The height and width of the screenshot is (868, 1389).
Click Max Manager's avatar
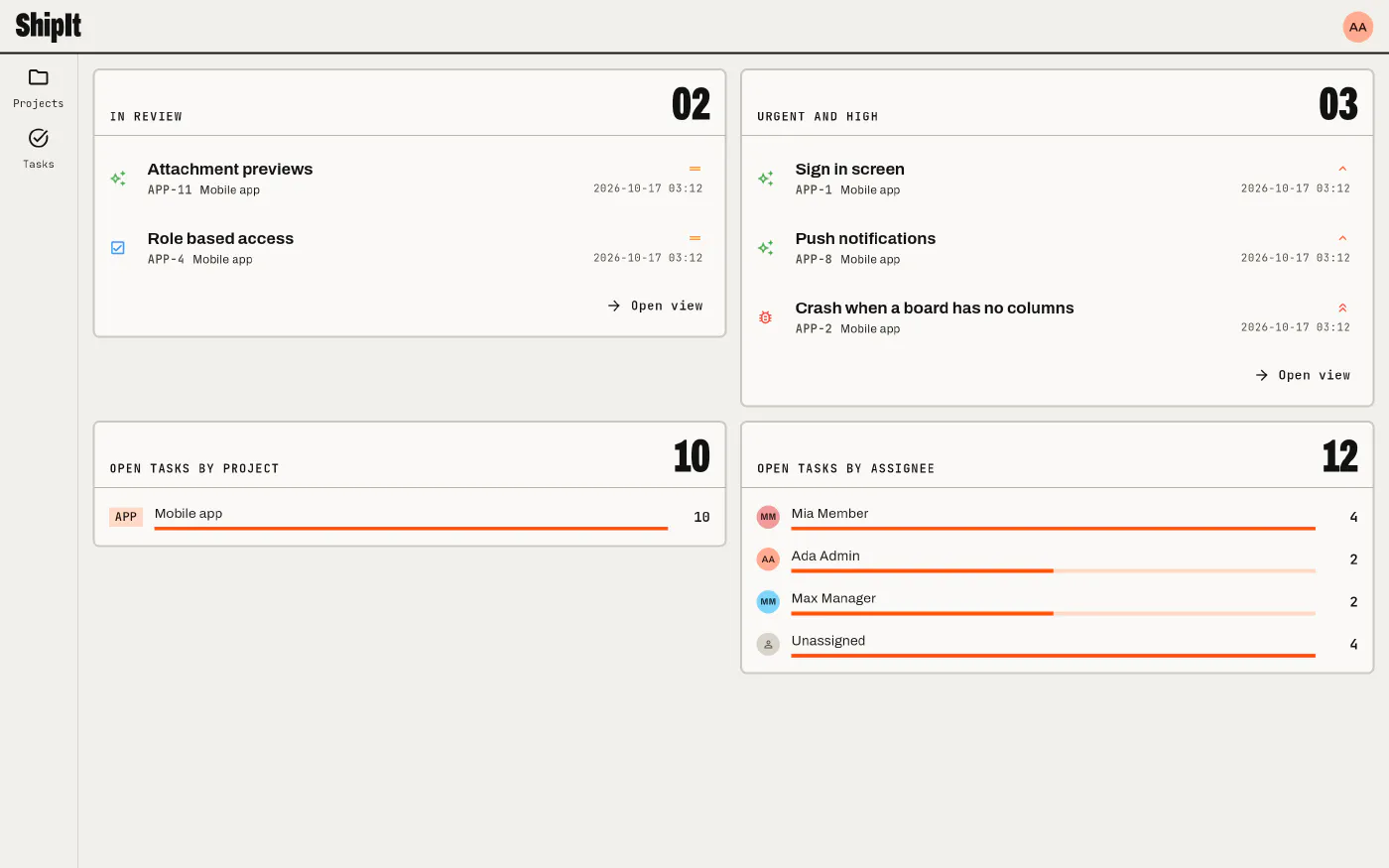tap(768, 601)
